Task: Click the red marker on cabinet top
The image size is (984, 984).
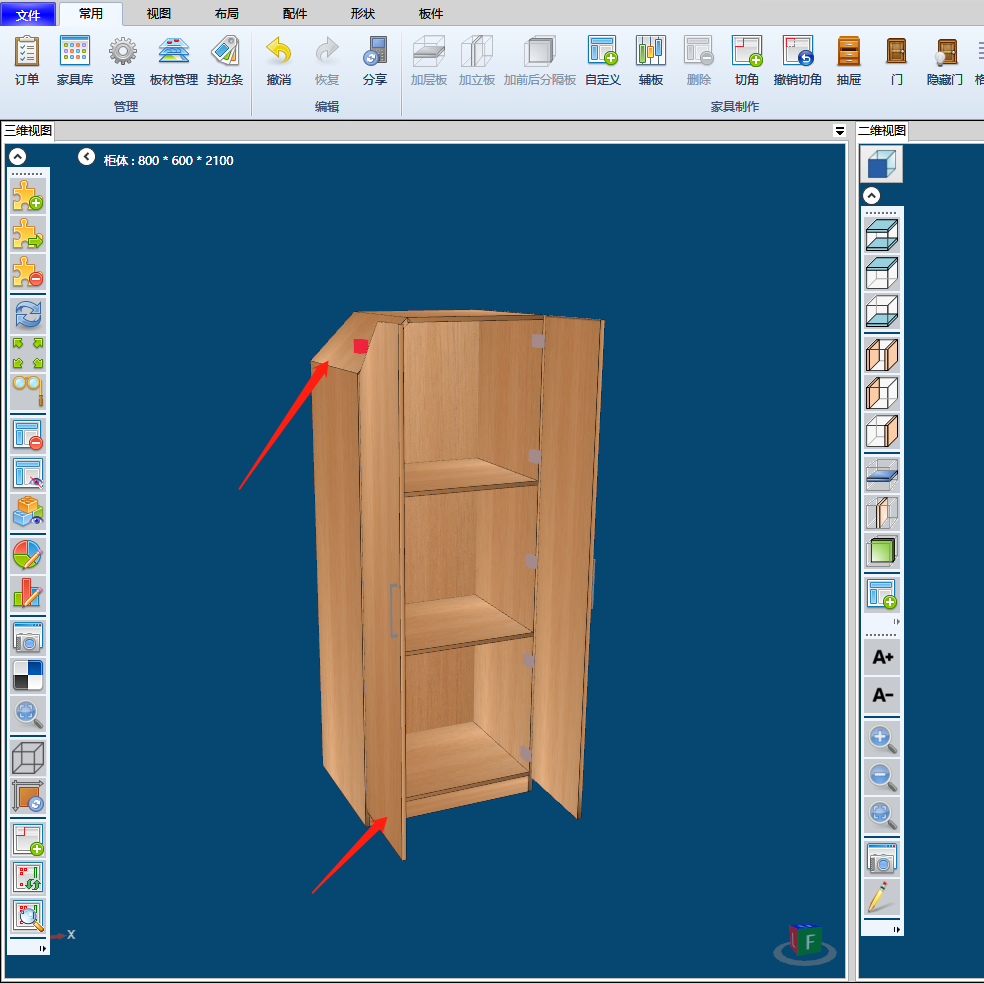Action: pos(361,346)
